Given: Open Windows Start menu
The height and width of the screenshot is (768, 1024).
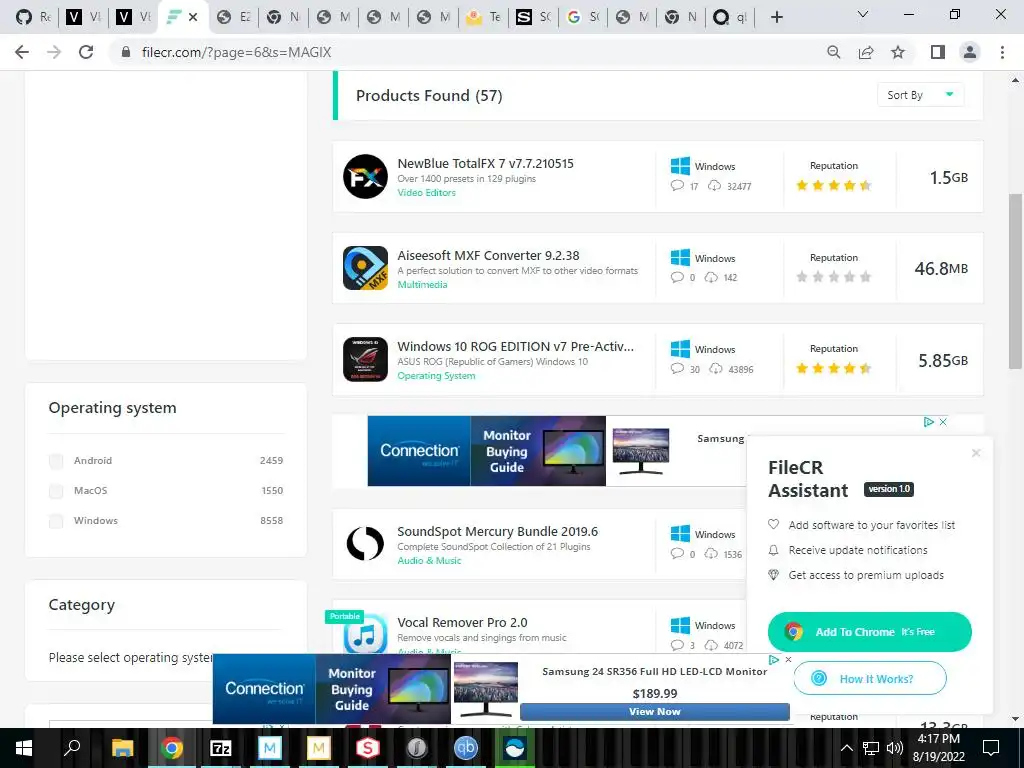Looking at the screenshot, I should coord(24,748).
